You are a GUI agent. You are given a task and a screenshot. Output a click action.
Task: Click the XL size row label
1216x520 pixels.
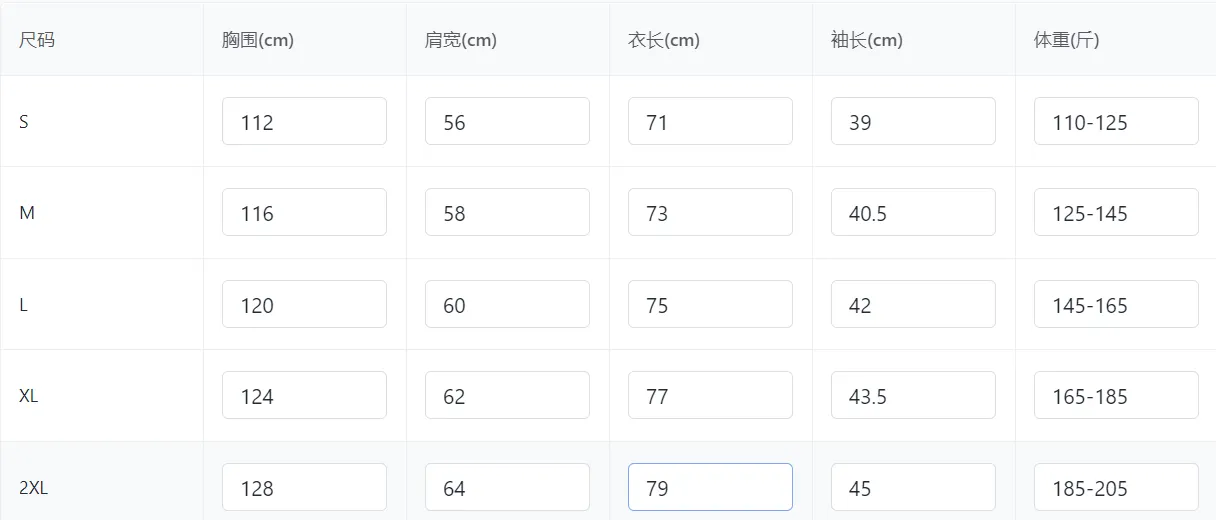pos(29,396)
